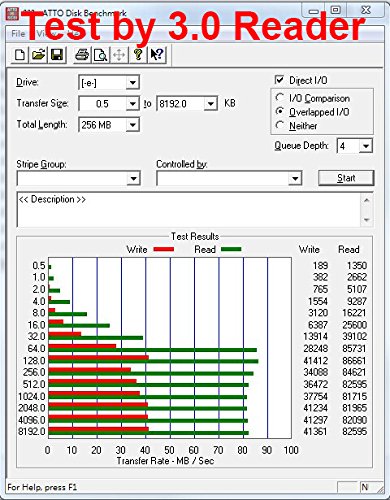Image resolution: width=390 pixels, height=500 pixels.
Task: Click the Start button
Action: pyautogui.click(x=346, y=178)
